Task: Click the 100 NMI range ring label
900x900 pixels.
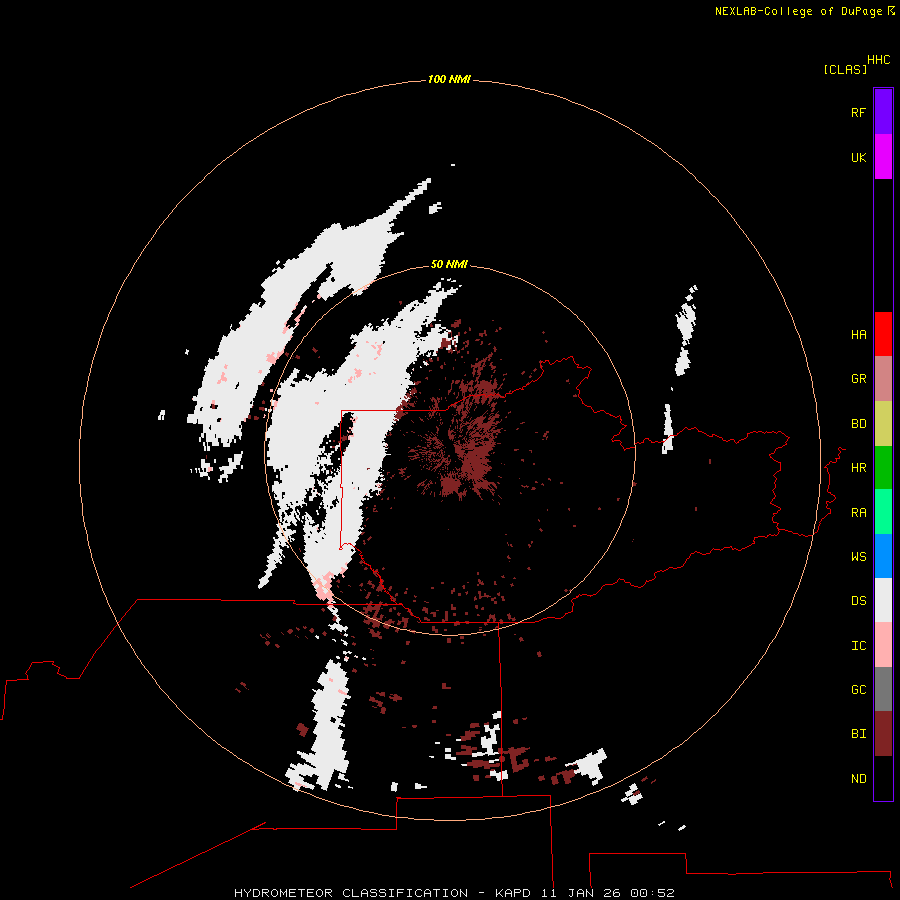Action: tap(449, 79)
